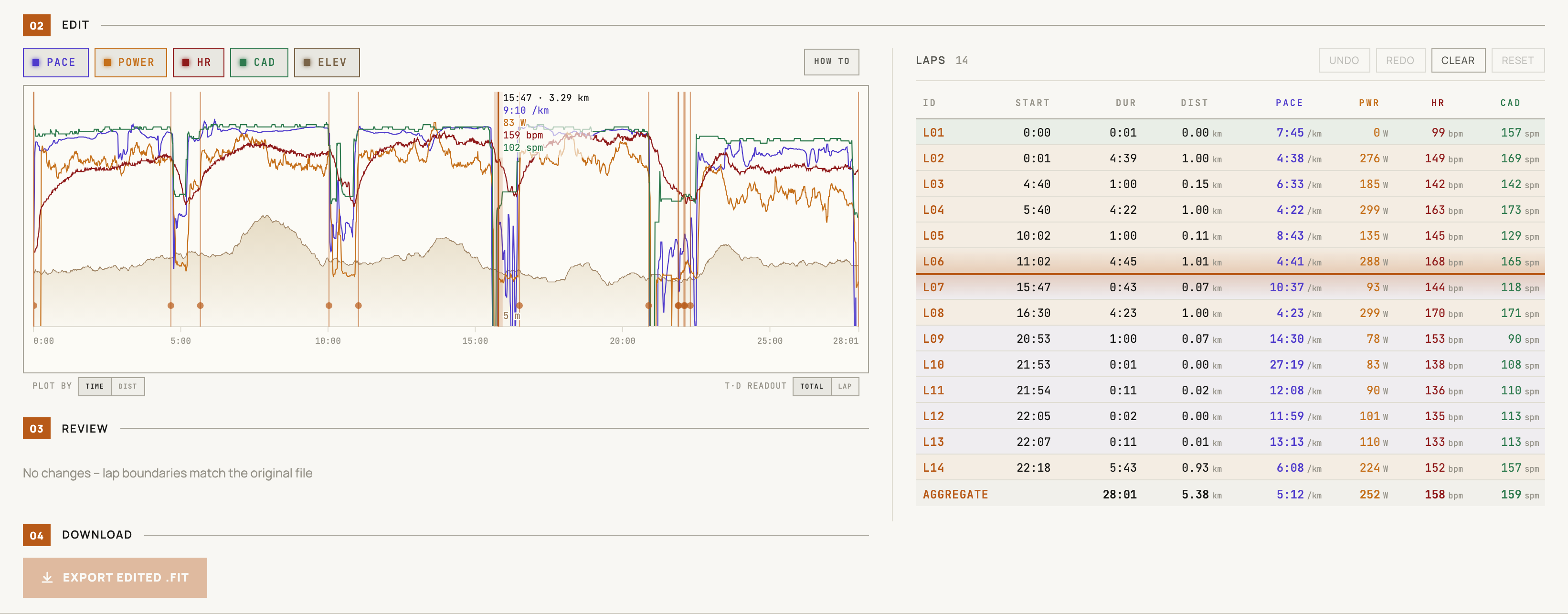The image size is (1568, 614).
Task: Click the AGGREGATE row label
Action: [955, 494]
